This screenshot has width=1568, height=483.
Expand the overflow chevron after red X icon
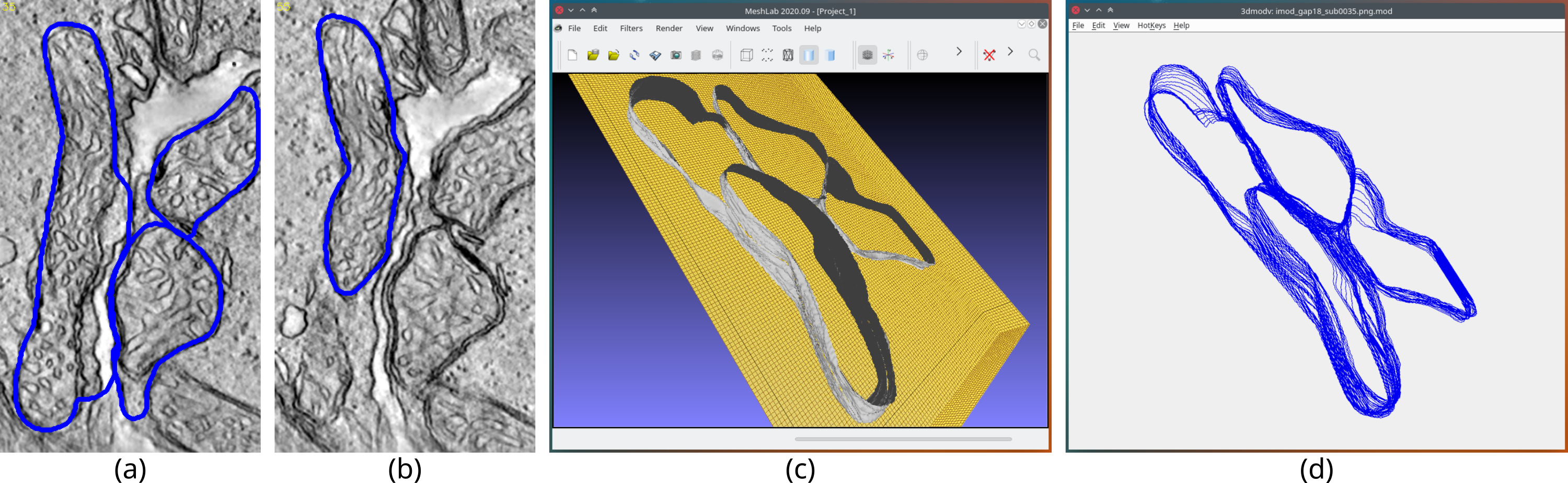tap(1010, 52)
